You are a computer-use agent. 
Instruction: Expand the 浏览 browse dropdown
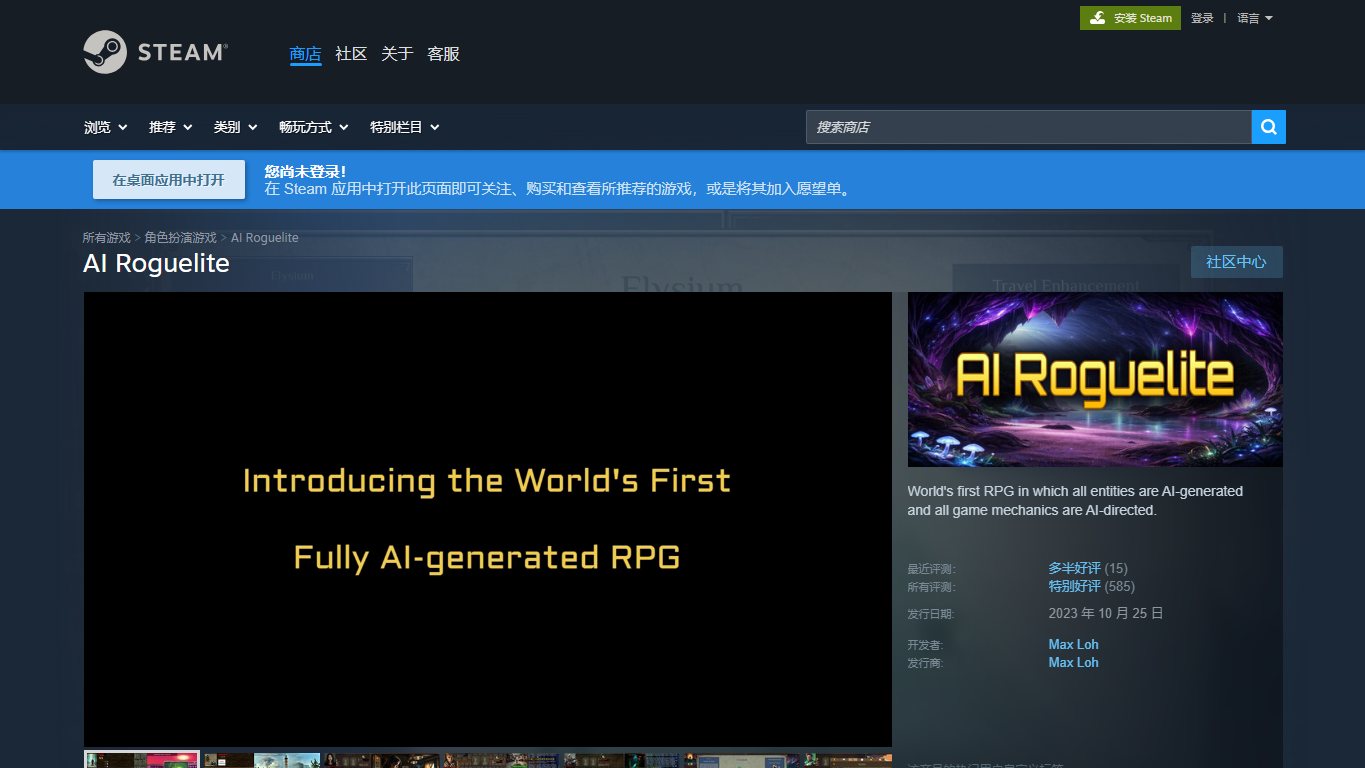pyautogui.click(x=106, y=127)
